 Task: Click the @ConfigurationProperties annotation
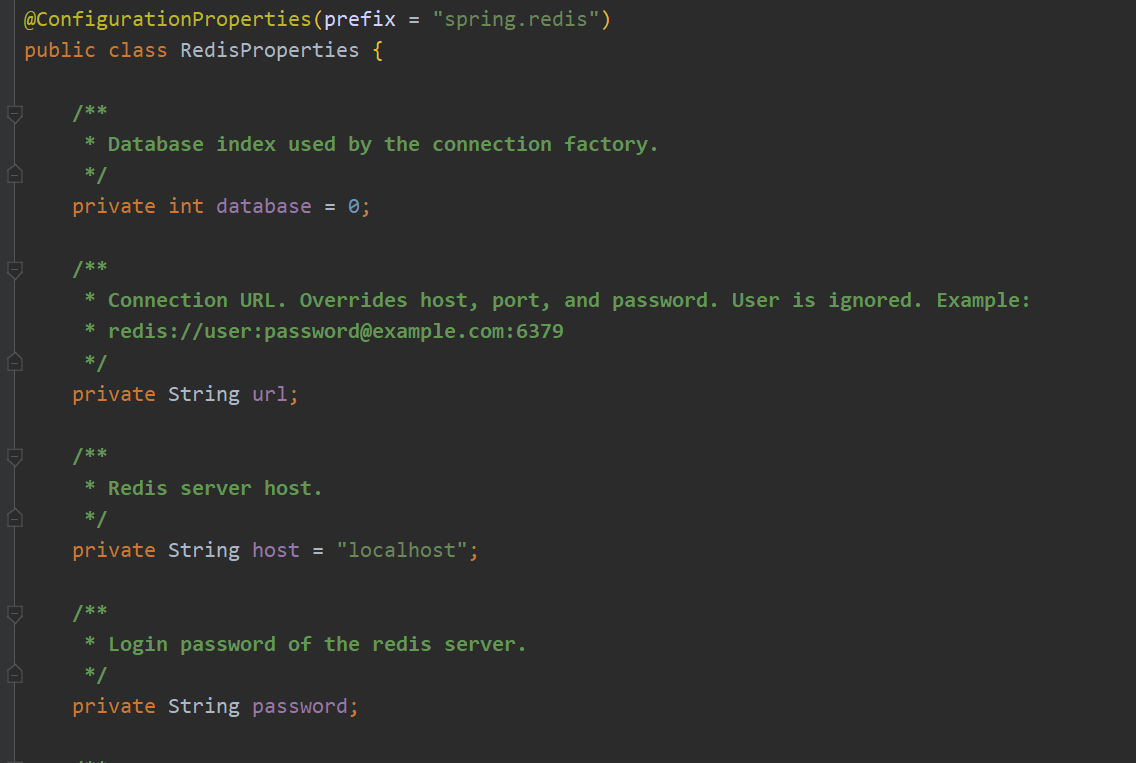[168, 20]
